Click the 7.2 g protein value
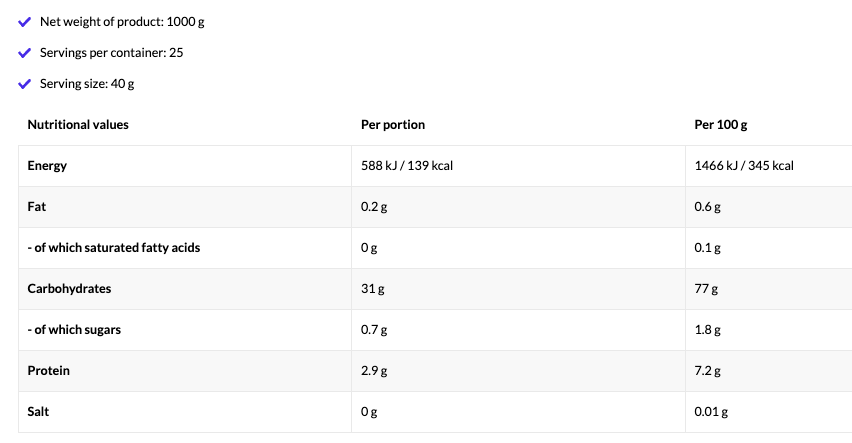The height and width of the screenshot is (443, 852). tap(708, 370)
